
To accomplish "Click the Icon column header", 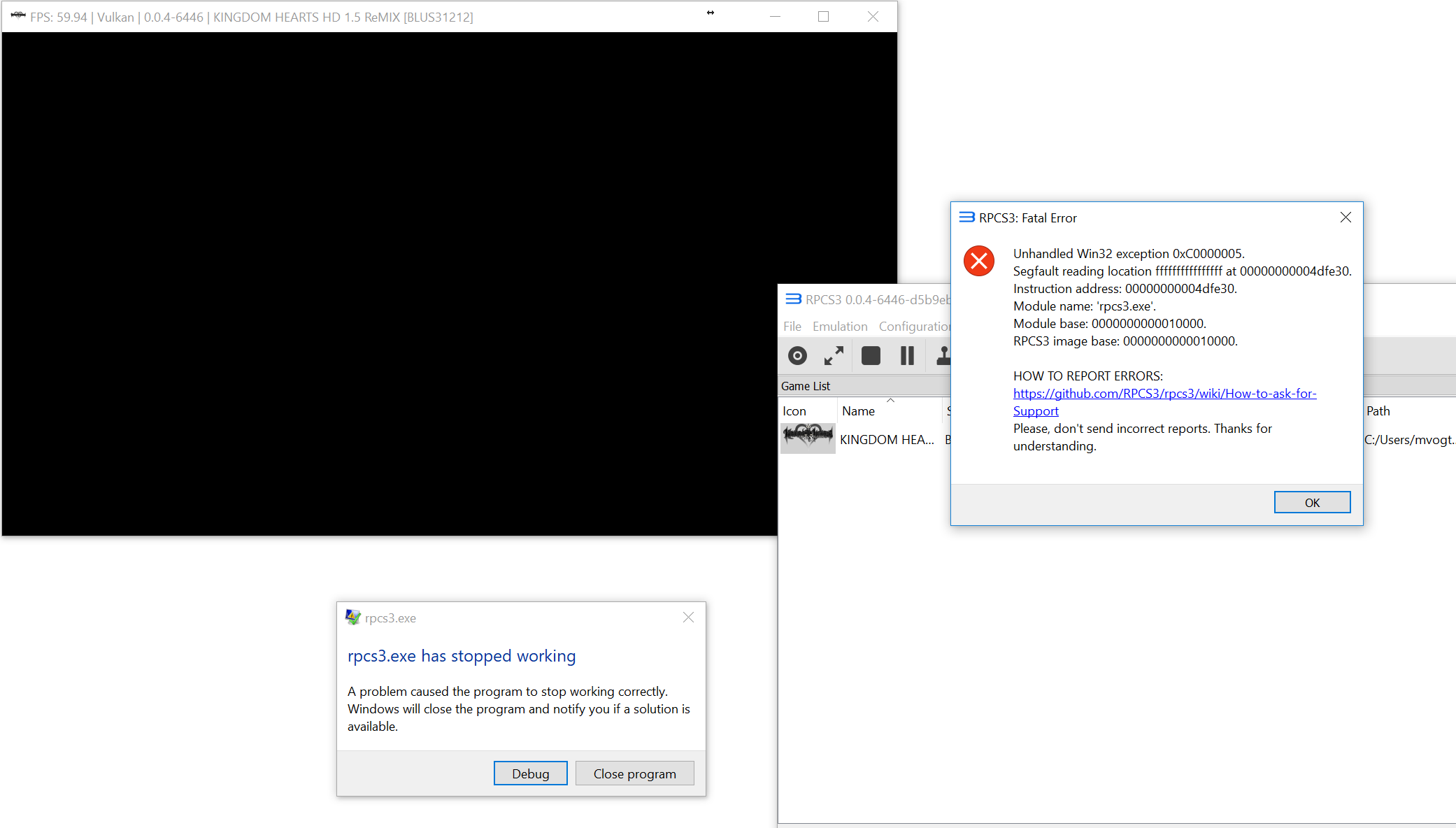I will click(x=794, y=411).
